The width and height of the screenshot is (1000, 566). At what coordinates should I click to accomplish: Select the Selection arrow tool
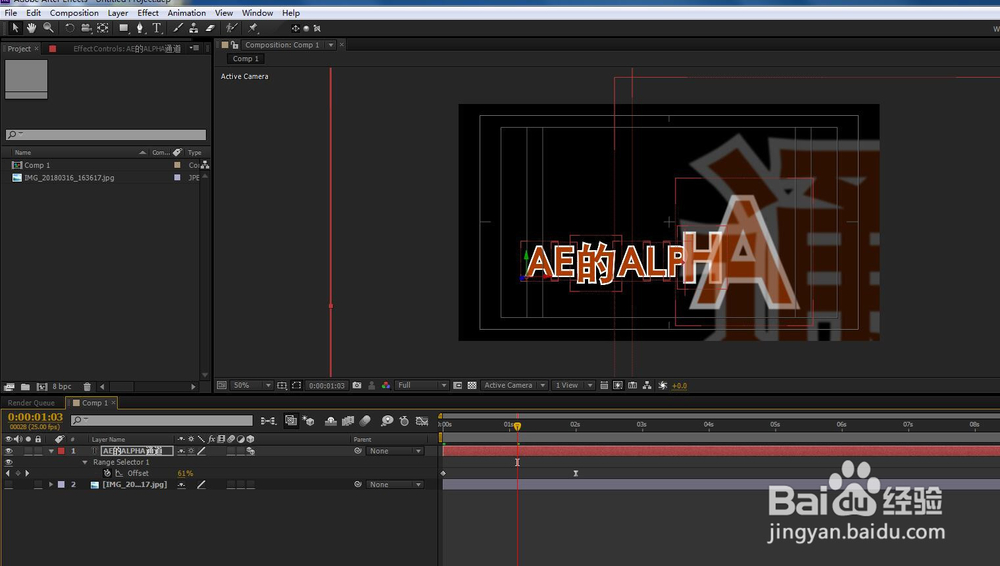click(x=15, y=28)
